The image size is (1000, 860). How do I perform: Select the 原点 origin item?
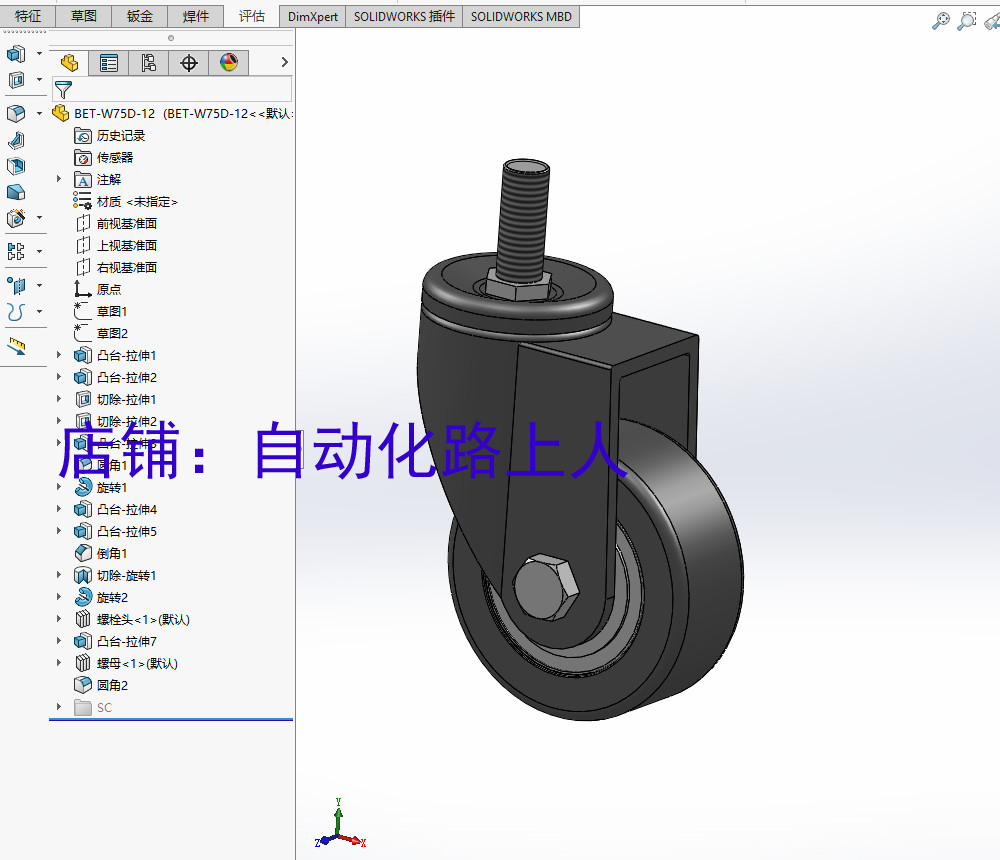108,289
